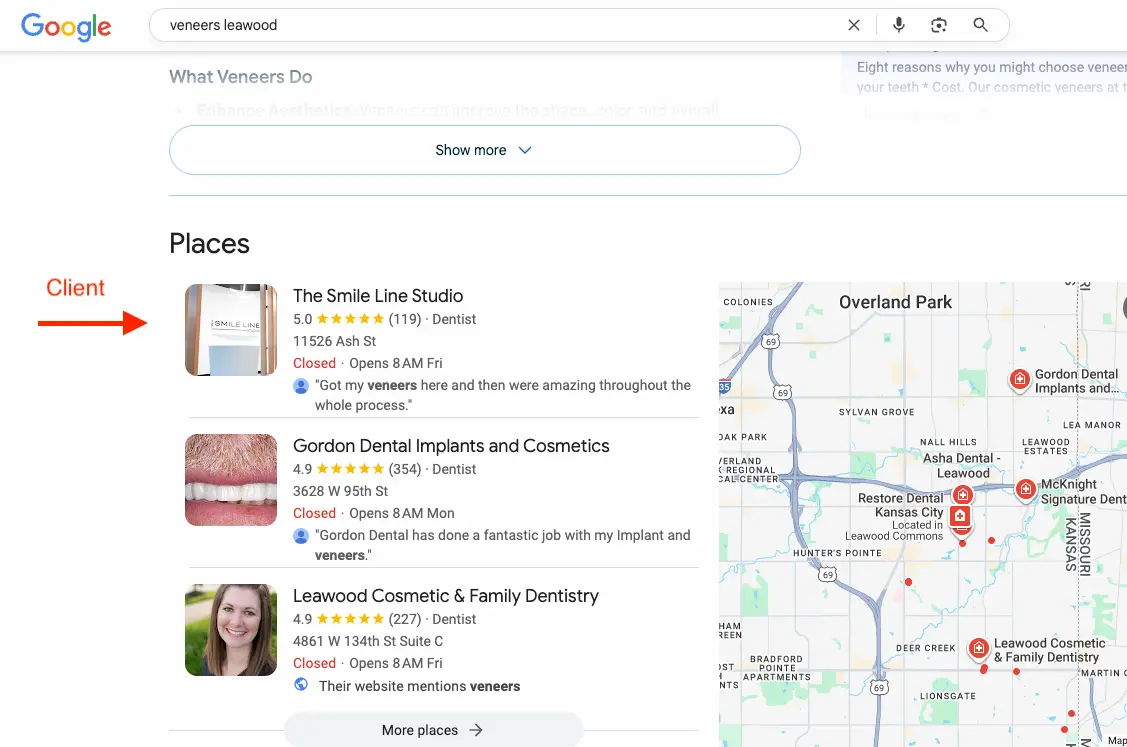Click the globe icon beside 'Their website mentions veneers'

point(301,685)
